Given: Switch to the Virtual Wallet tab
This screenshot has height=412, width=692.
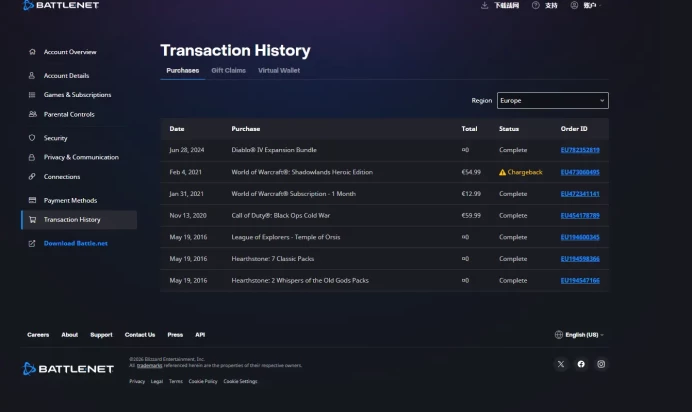Looking at the screenshot, I should pos(279,71).
